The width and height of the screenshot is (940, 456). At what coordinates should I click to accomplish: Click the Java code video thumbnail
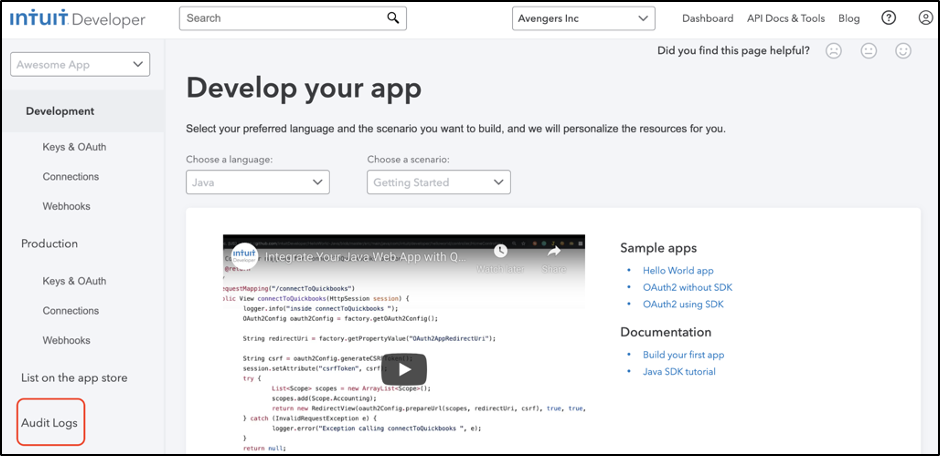point(404,345)
